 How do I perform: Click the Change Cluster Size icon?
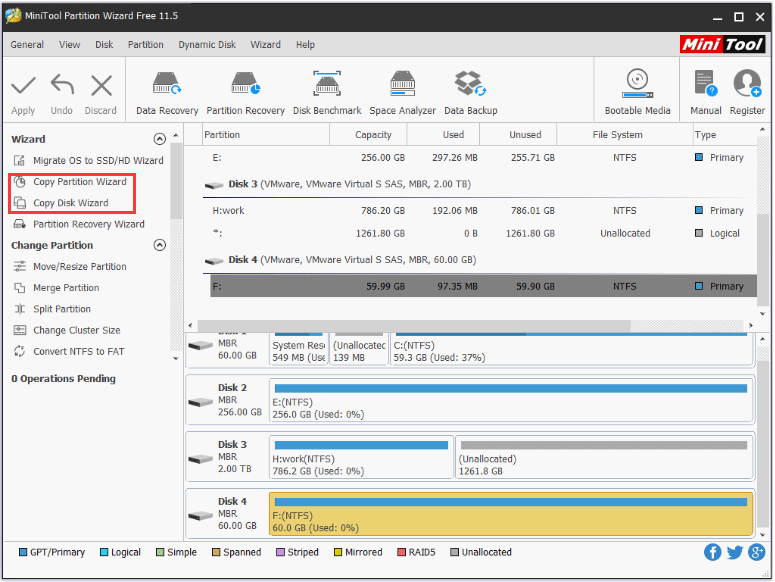(19, 331)
